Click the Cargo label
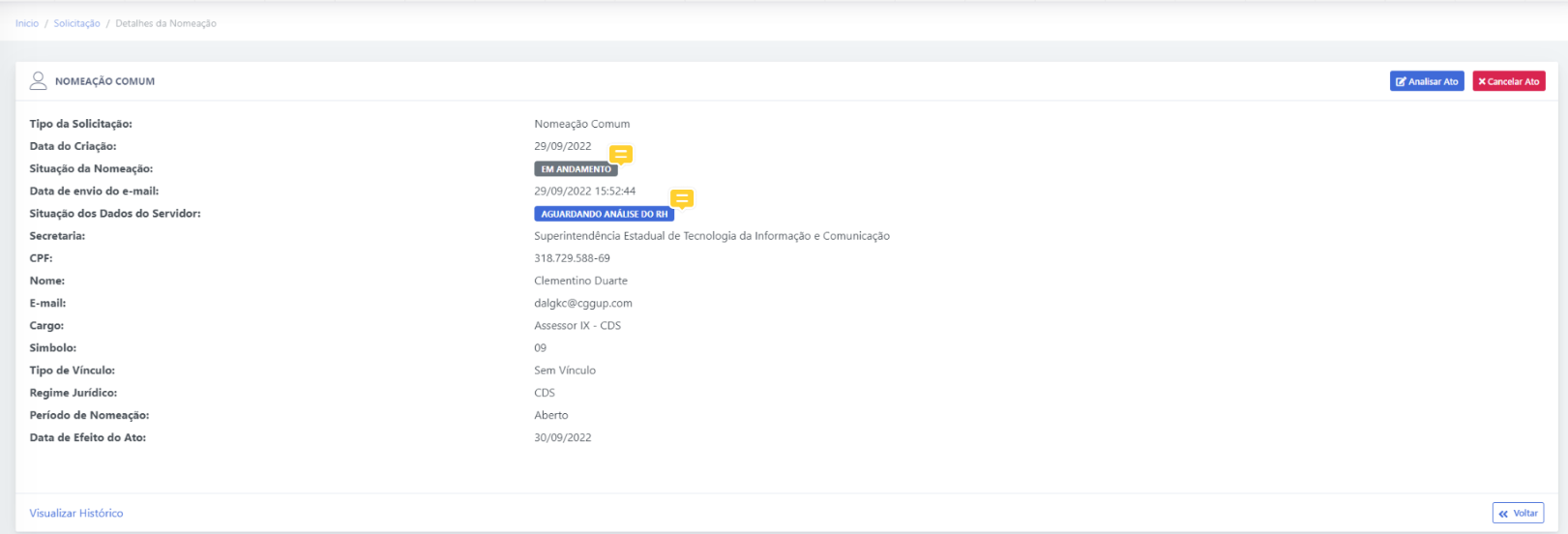The image size is (1568, 534). (46, 325)
